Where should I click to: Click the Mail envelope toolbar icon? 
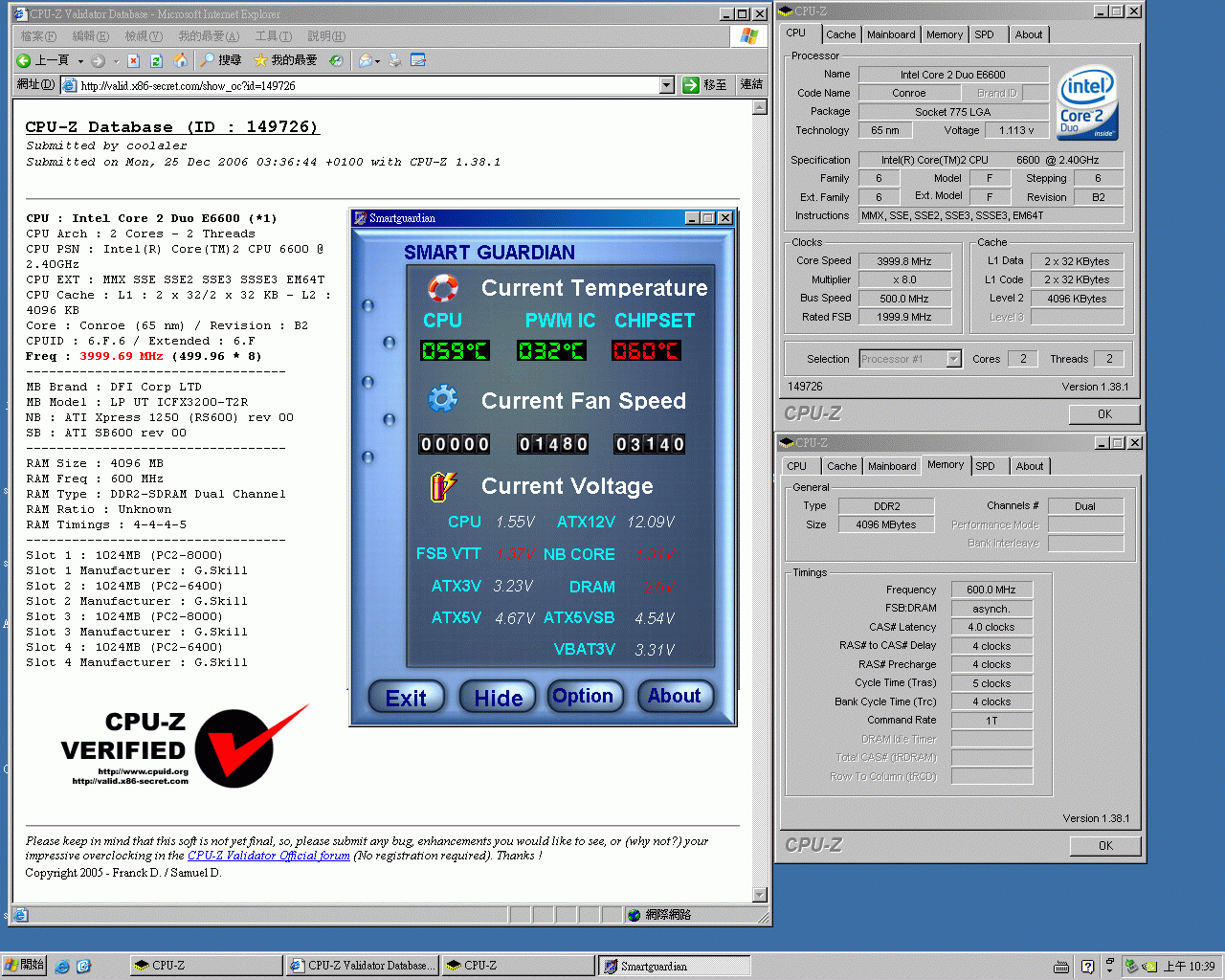(x=365, y=60)
